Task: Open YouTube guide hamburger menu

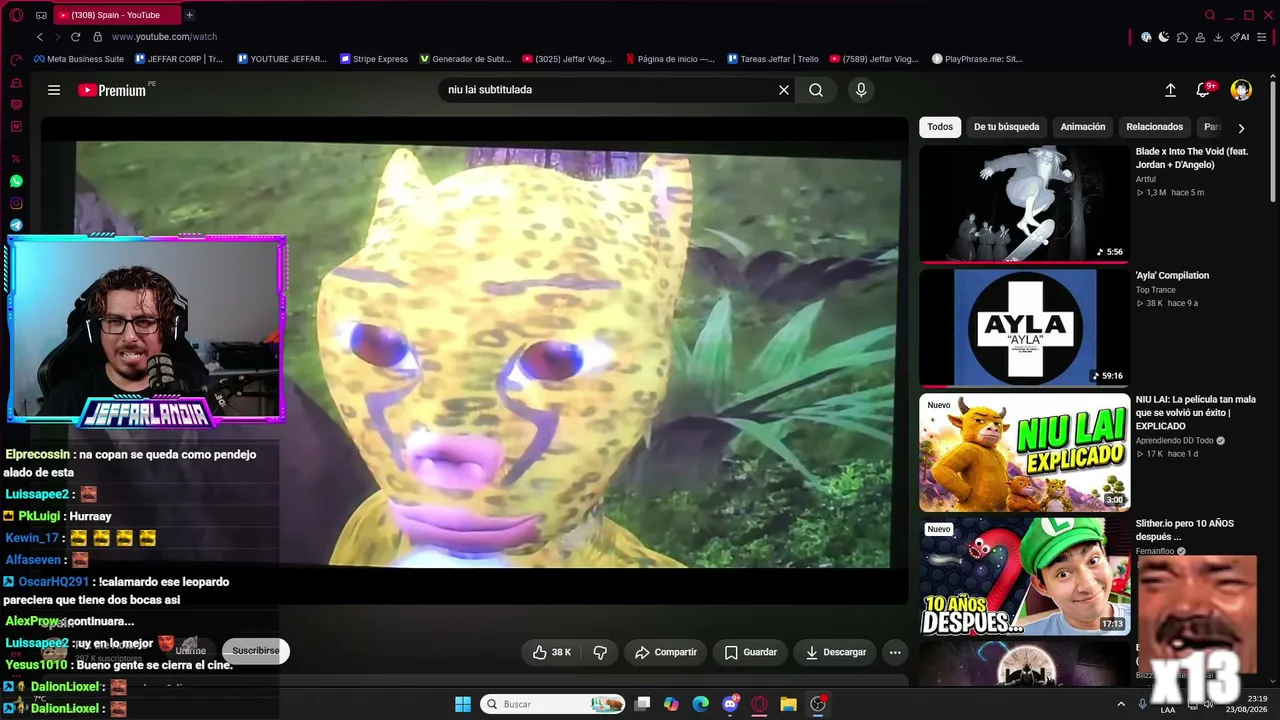Action: 54,90
